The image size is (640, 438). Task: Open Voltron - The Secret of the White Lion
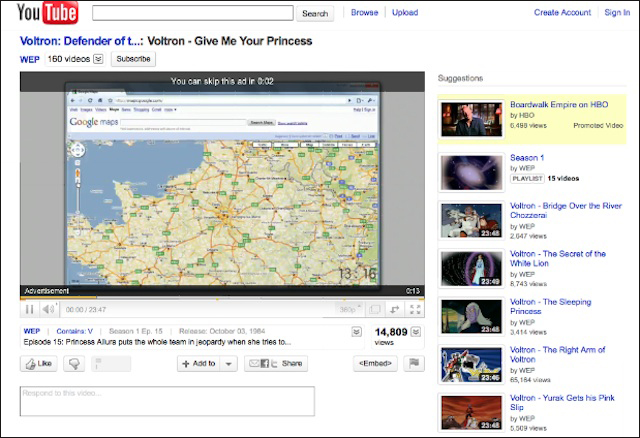pyautogui.click(x=558, y=258)
